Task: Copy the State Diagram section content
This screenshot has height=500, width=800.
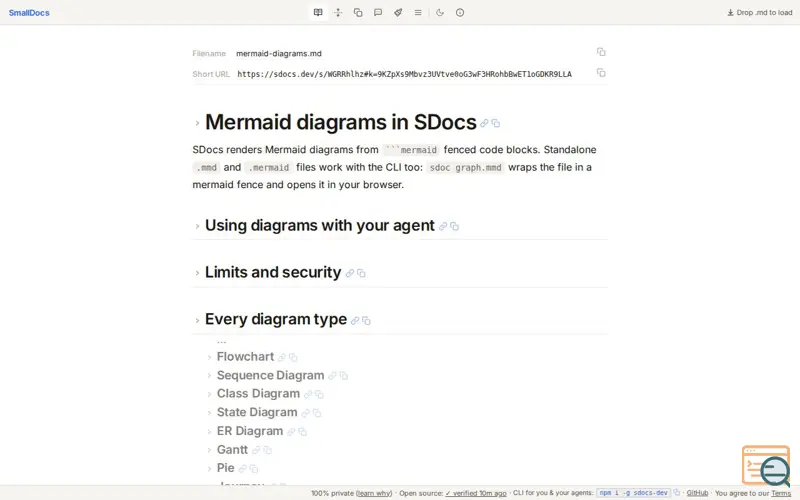Action: pos(316,413)
